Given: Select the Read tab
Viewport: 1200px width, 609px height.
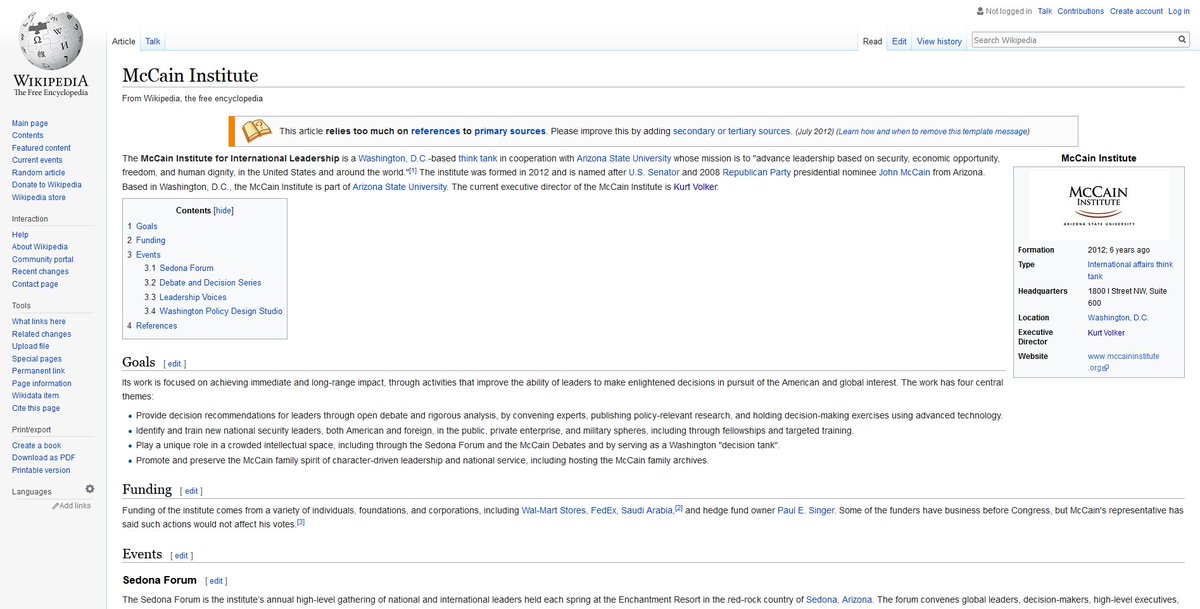Looking at the screenshot, I should pyautogui.click(x=872, y=41).
